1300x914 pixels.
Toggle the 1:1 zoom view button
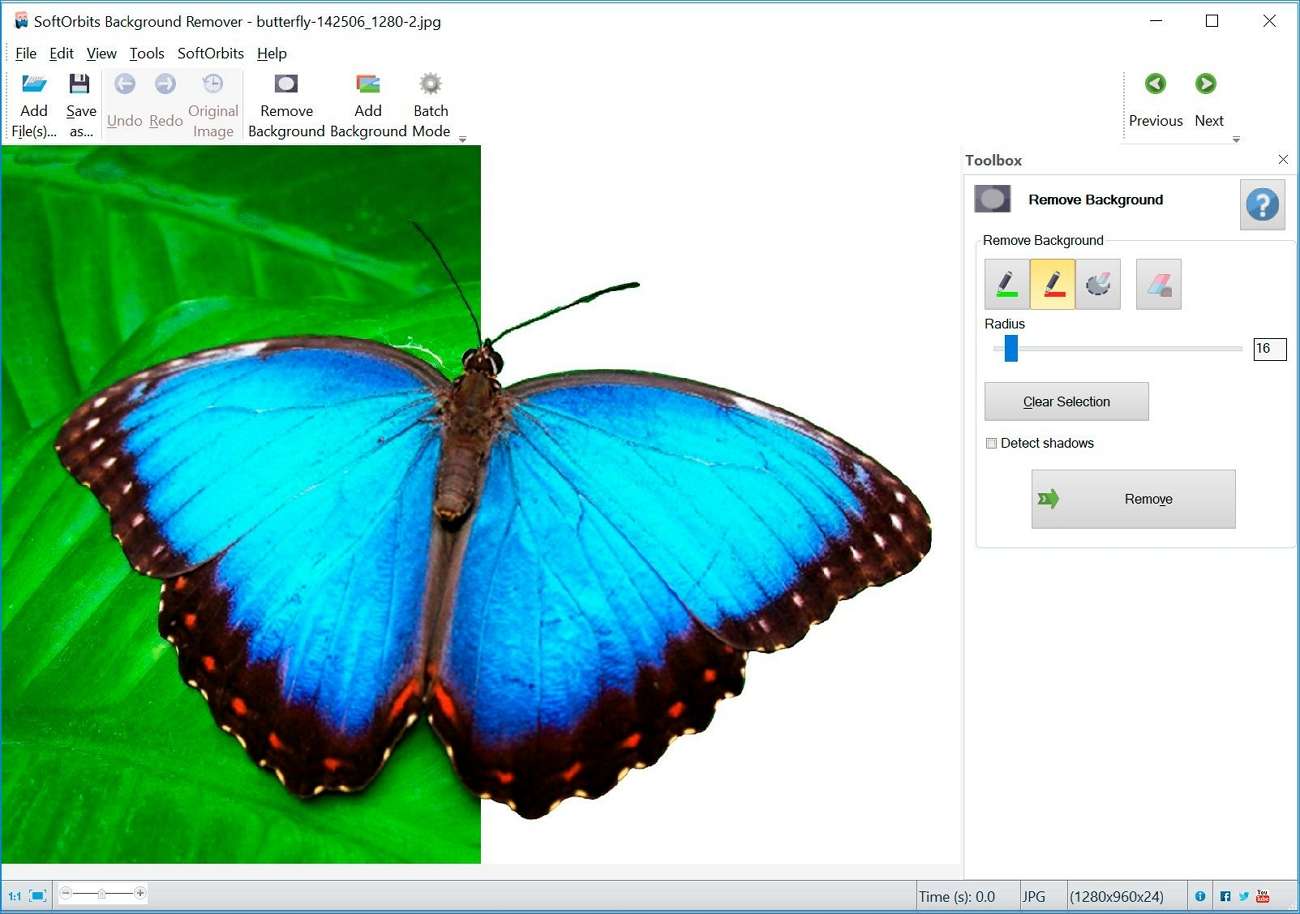coord(14,895)
